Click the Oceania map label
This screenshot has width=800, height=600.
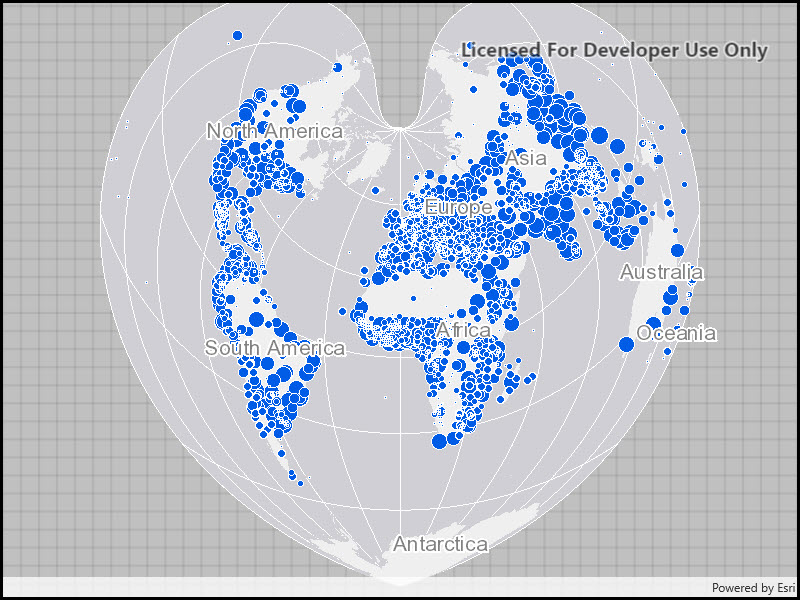click(x=677, y=334)
